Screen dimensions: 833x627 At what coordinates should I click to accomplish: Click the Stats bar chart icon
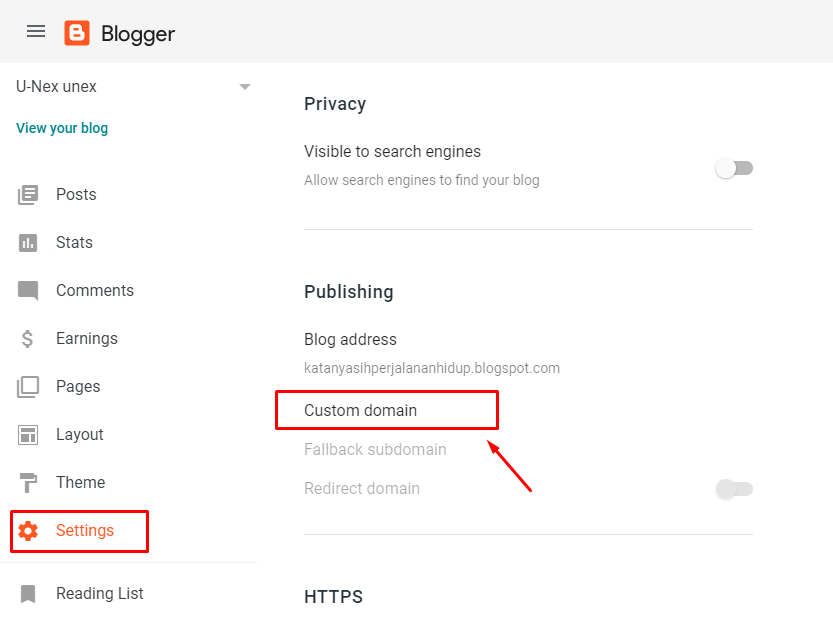[28, 243]
